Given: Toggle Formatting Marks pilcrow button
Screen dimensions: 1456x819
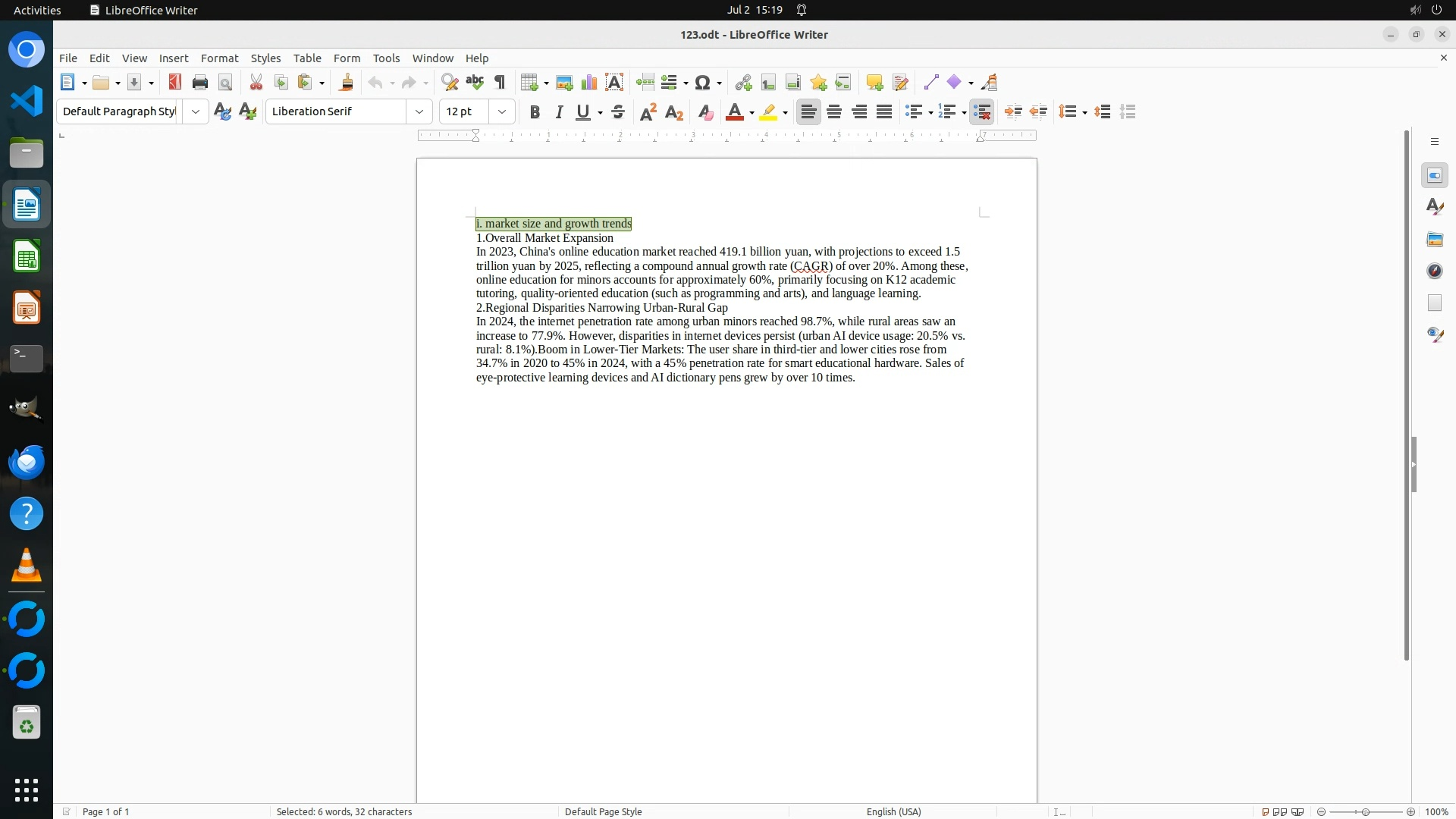Looking at the screenshot, I should click(x=500, y=83).
